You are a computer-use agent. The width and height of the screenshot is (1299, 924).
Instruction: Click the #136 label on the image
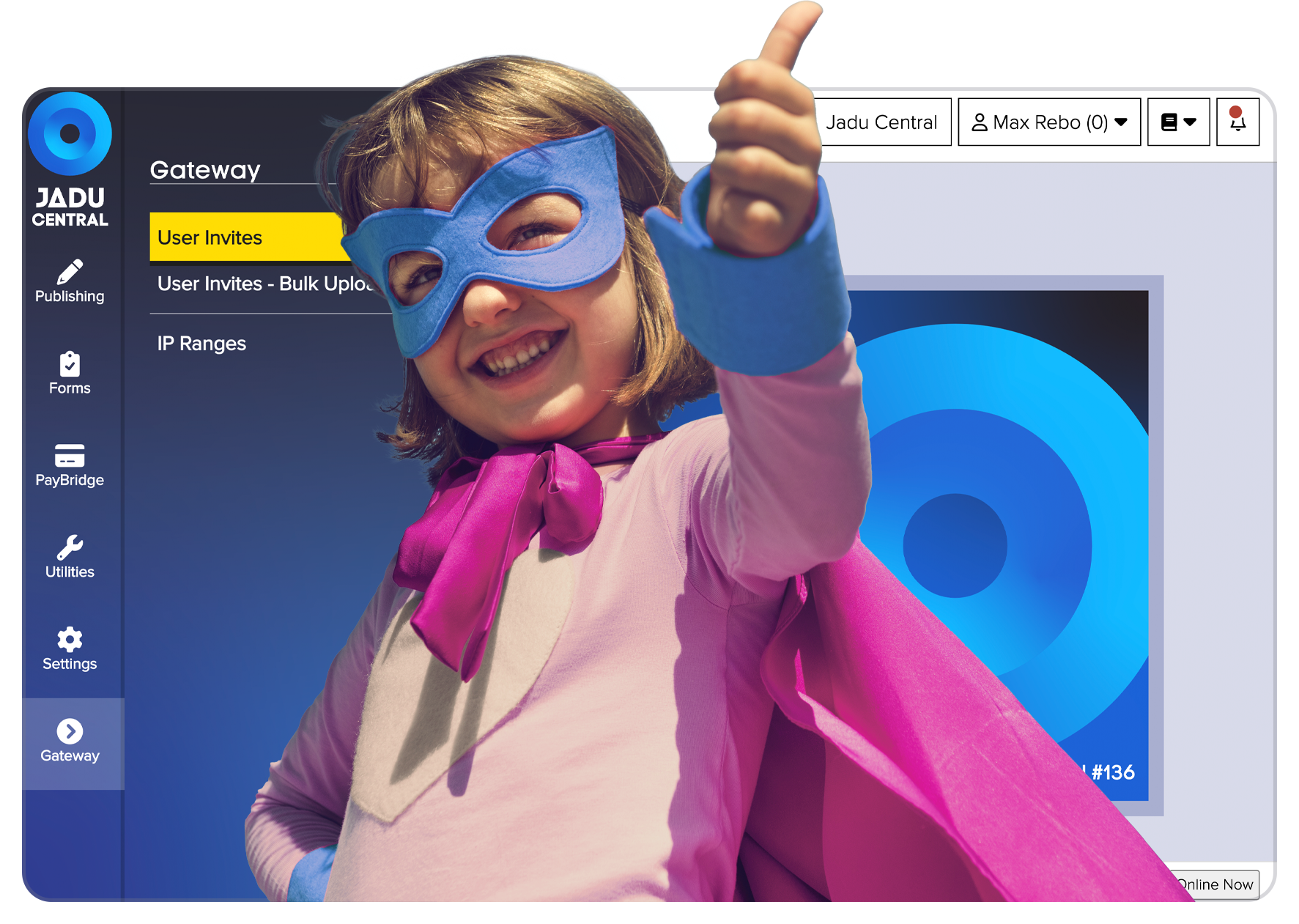coord(1112,772)
